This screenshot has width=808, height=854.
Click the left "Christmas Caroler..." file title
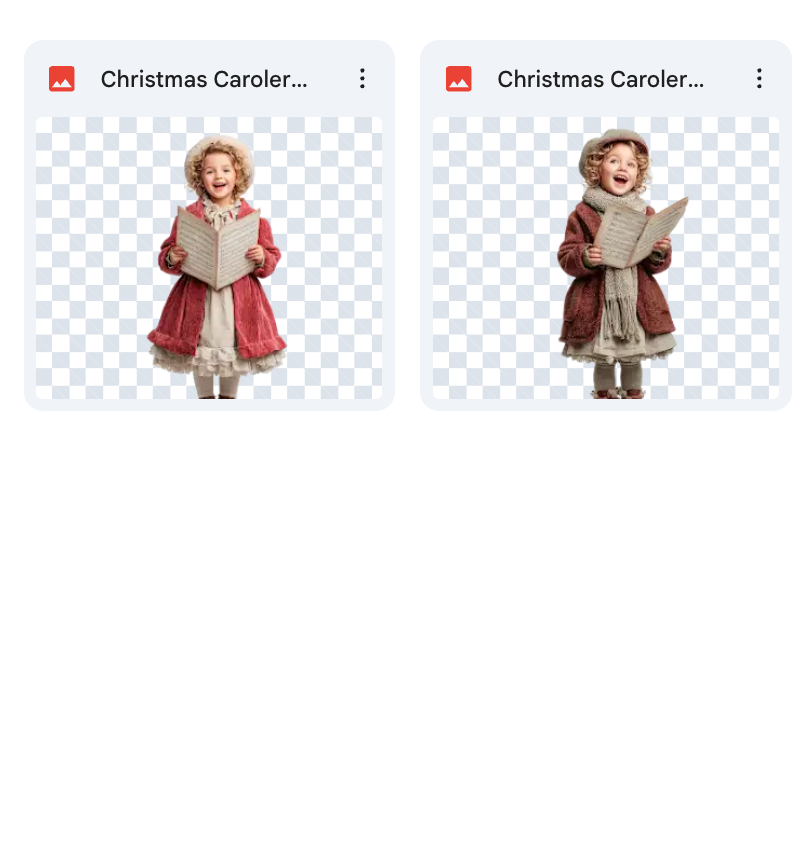coord(204,80)
